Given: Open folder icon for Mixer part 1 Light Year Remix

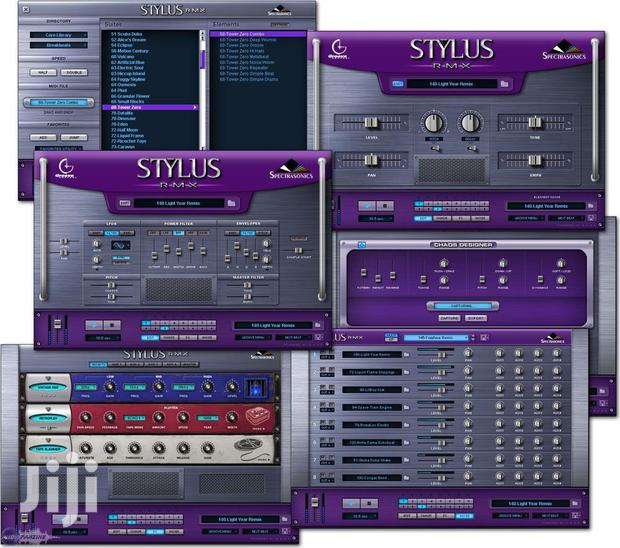Looking at the screenshot, I should click(406, 355).
